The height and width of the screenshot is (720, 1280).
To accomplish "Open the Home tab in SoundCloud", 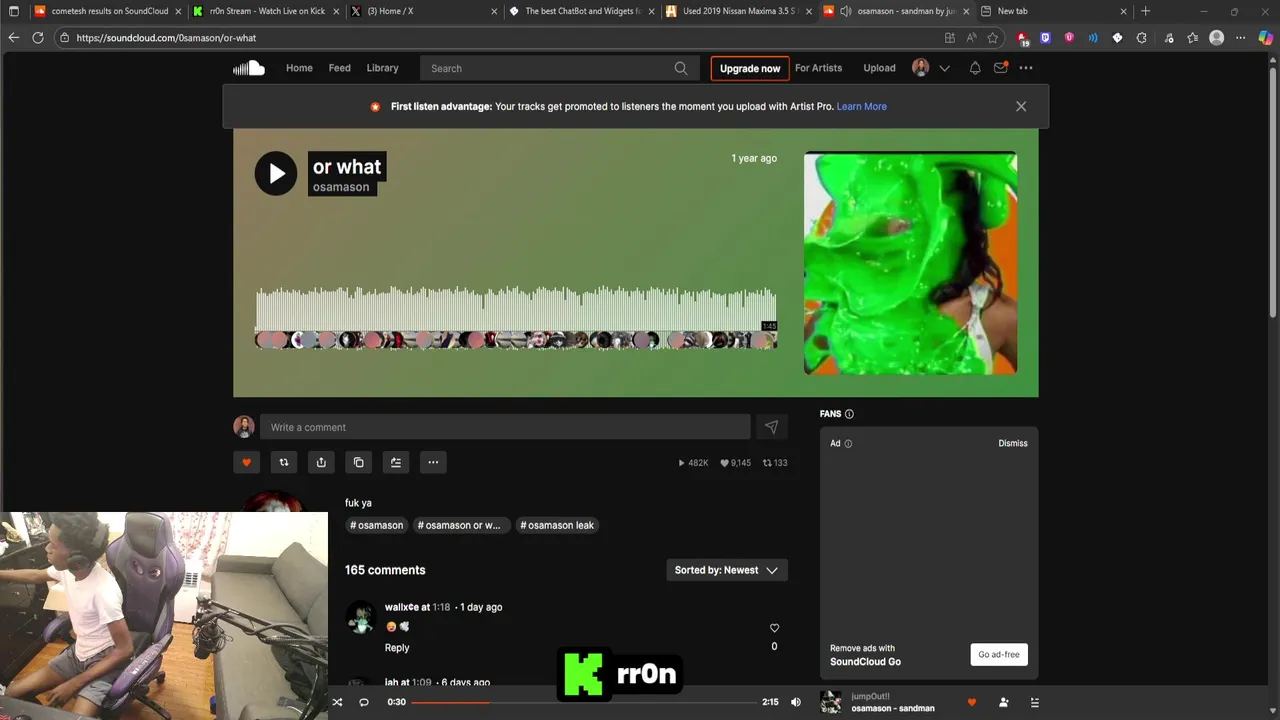I will point(299,68).
